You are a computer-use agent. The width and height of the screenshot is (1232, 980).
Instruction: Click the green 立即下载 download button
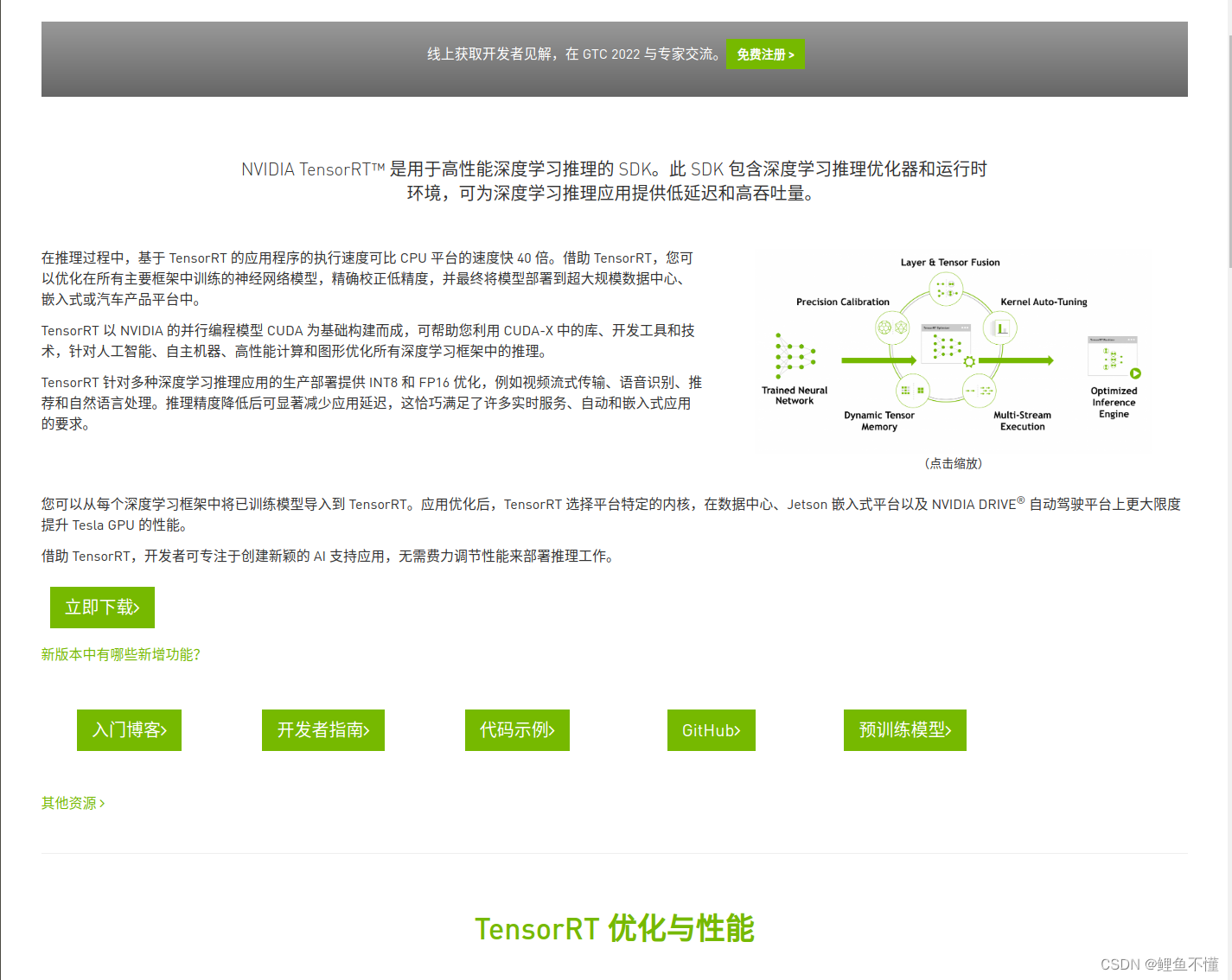102,607
